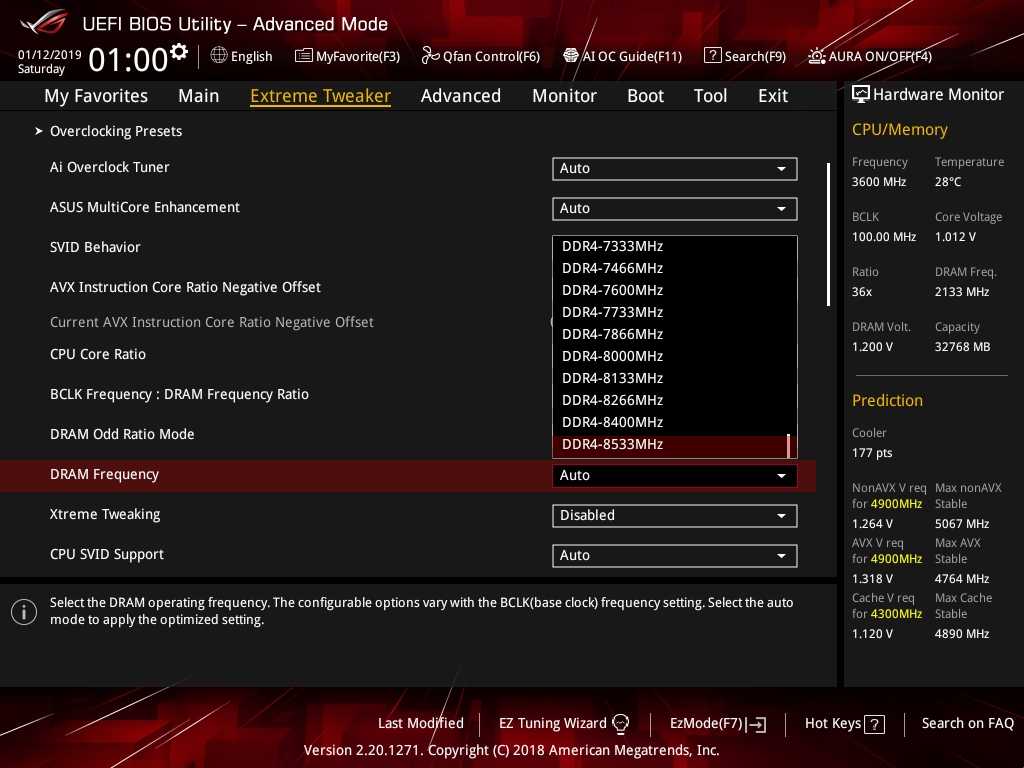Click the EZ Tuning Wizard bulb icon
The image size is (1024, 768).
(621, 724)
